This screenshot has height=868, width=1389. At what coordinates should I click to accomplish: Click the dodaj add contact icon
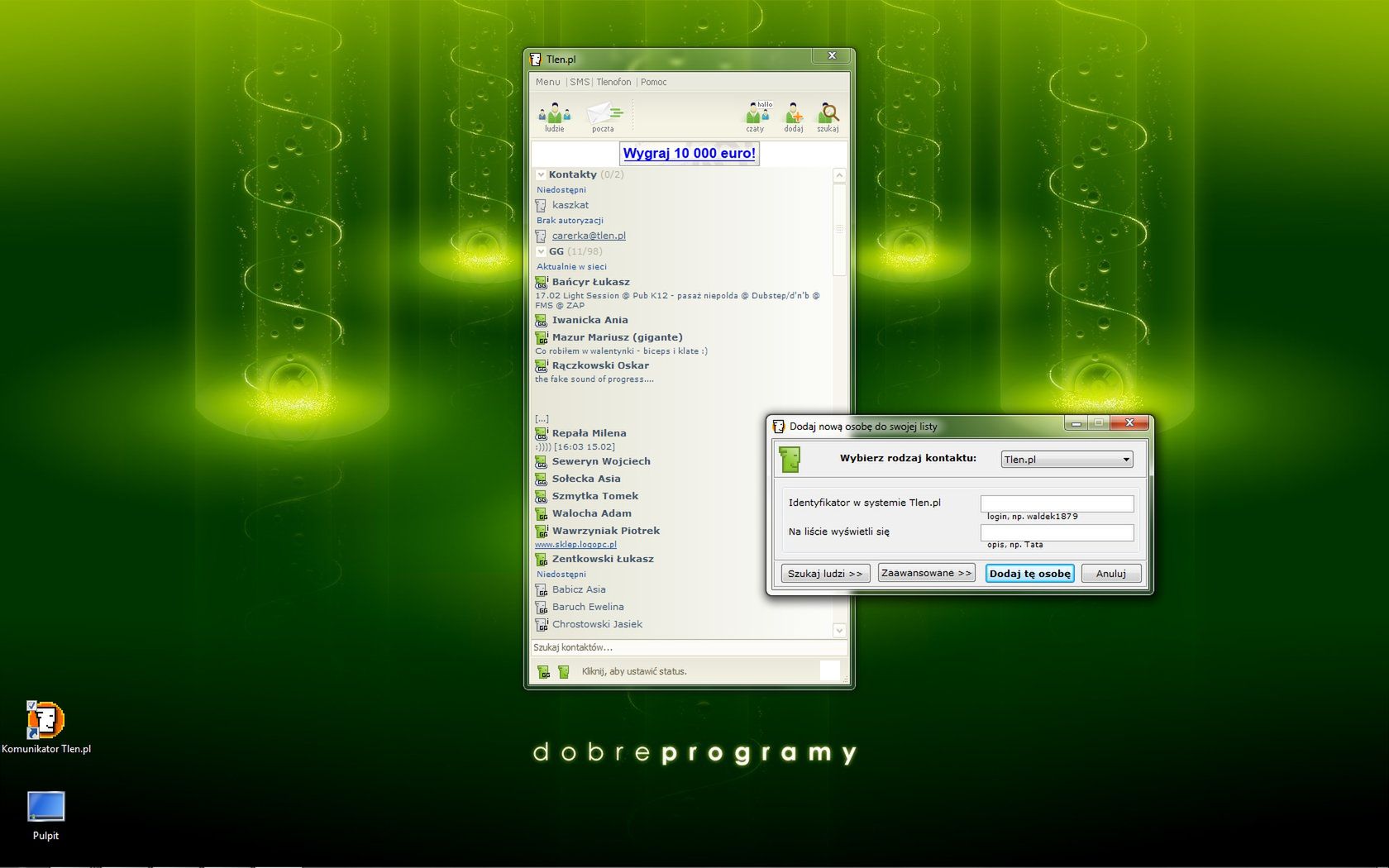point(794,117)
